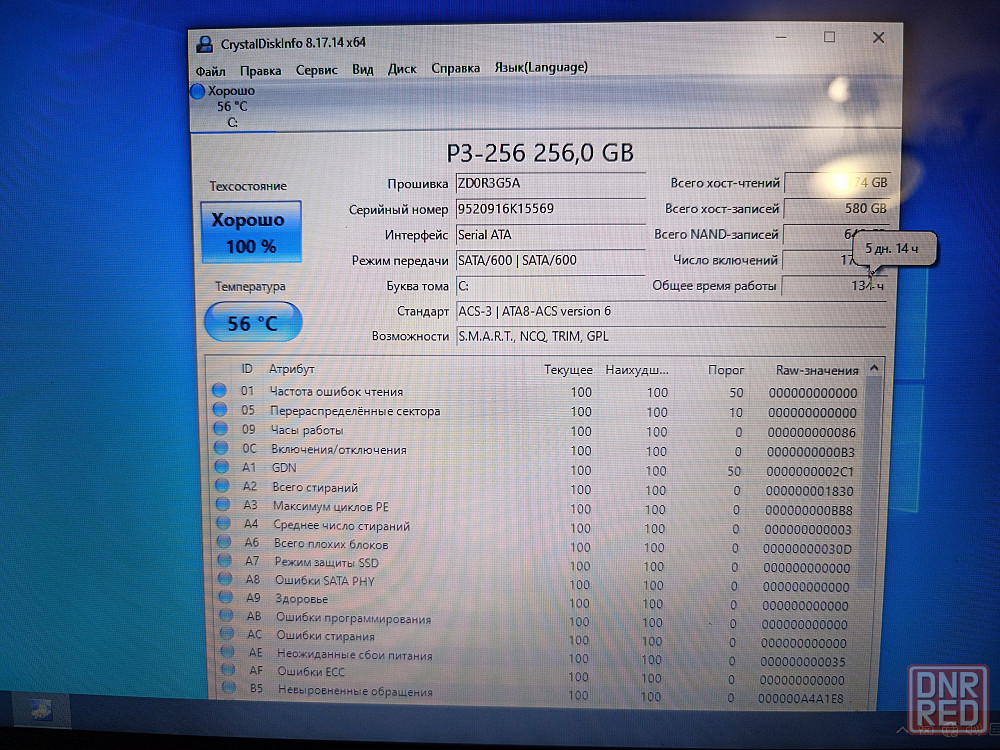Click the serial number field 9520916K15569
The image size is (1000, 750).
[x=548, y=209]
